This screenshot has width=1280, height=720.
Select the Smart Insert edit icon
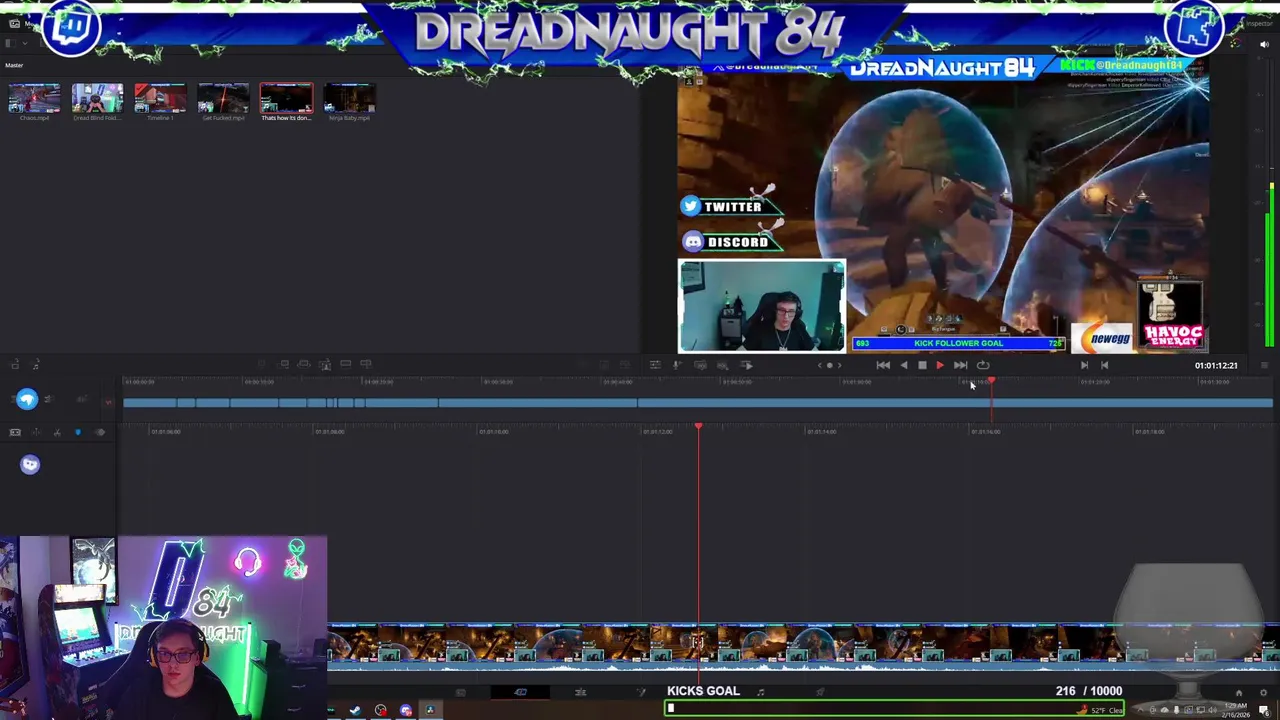[x=260, y=364]
